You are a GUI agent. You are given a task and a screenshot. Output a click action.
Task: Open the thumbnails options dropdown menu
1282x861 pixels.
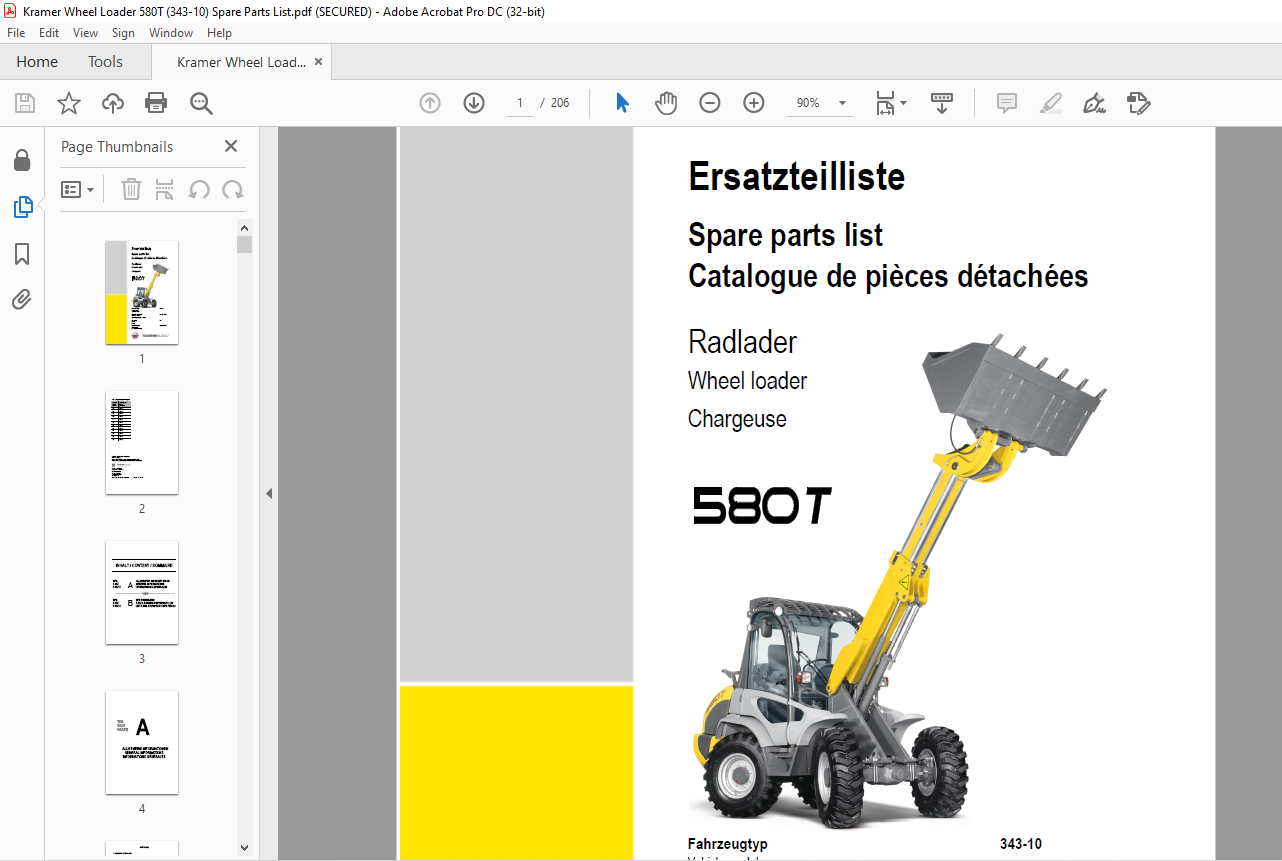click(78, 190)
